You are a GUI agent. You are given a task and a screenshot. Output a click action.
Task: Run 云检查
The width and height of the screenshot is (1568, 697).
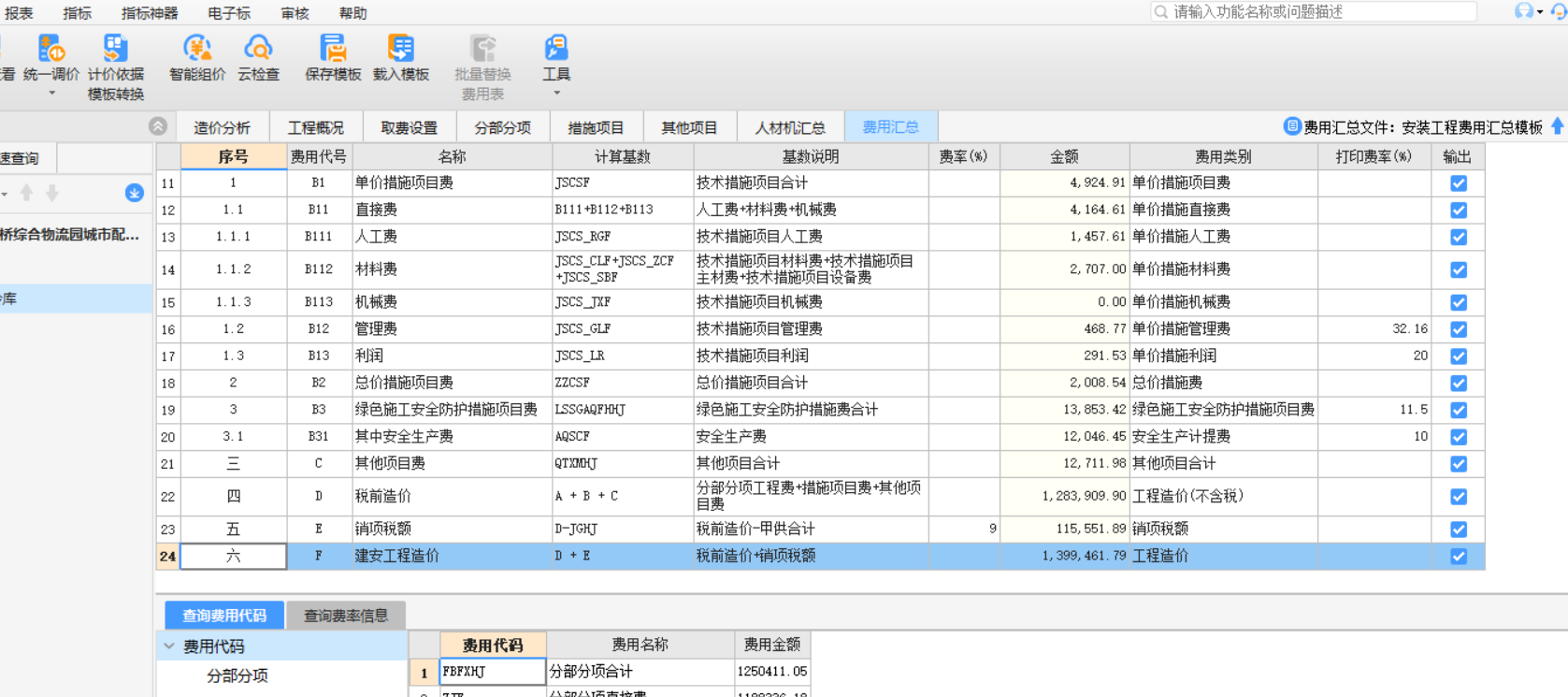[258, 58]
